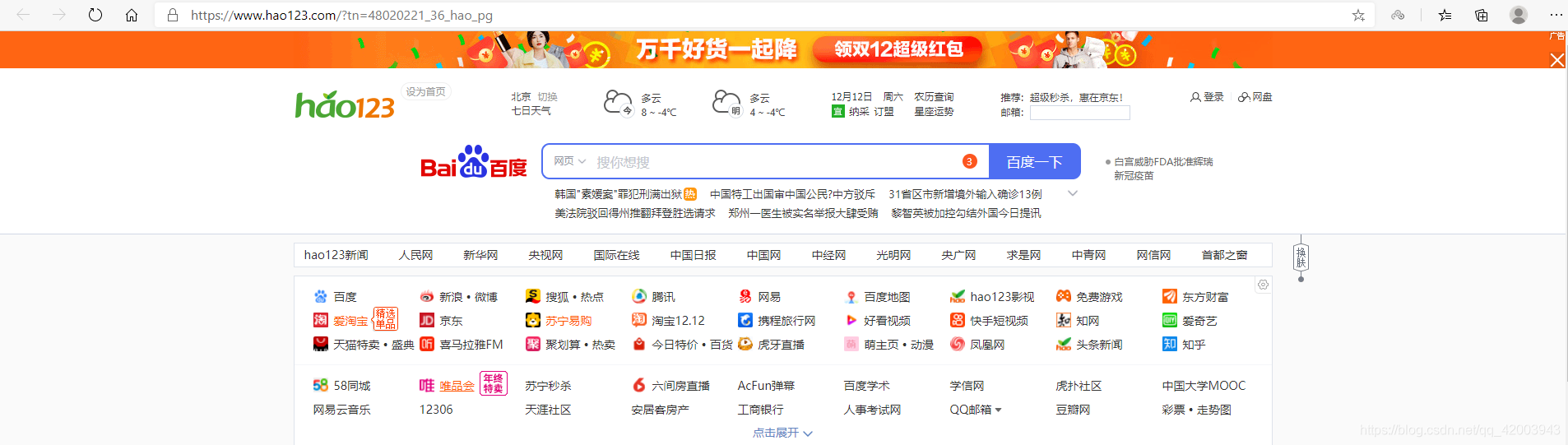
Task: Add page to favorites star icon
Action: pyautogui.click(x=1358, y=15)
